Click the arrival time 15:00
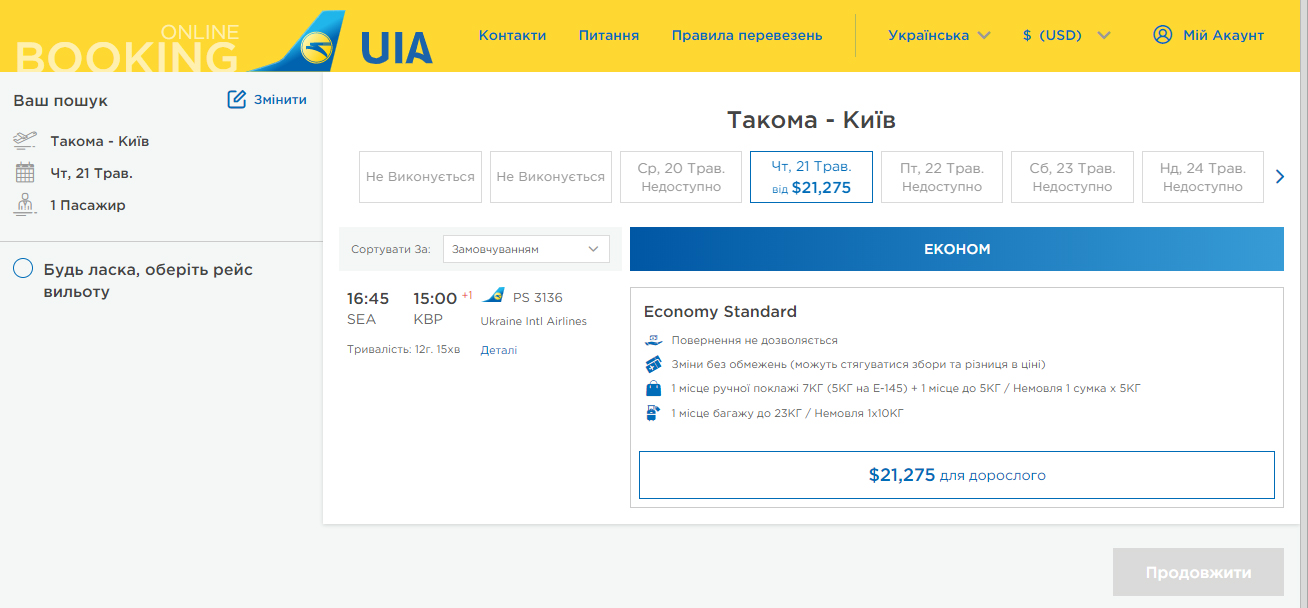This screenshot has width=1308, height=608. 435,298
